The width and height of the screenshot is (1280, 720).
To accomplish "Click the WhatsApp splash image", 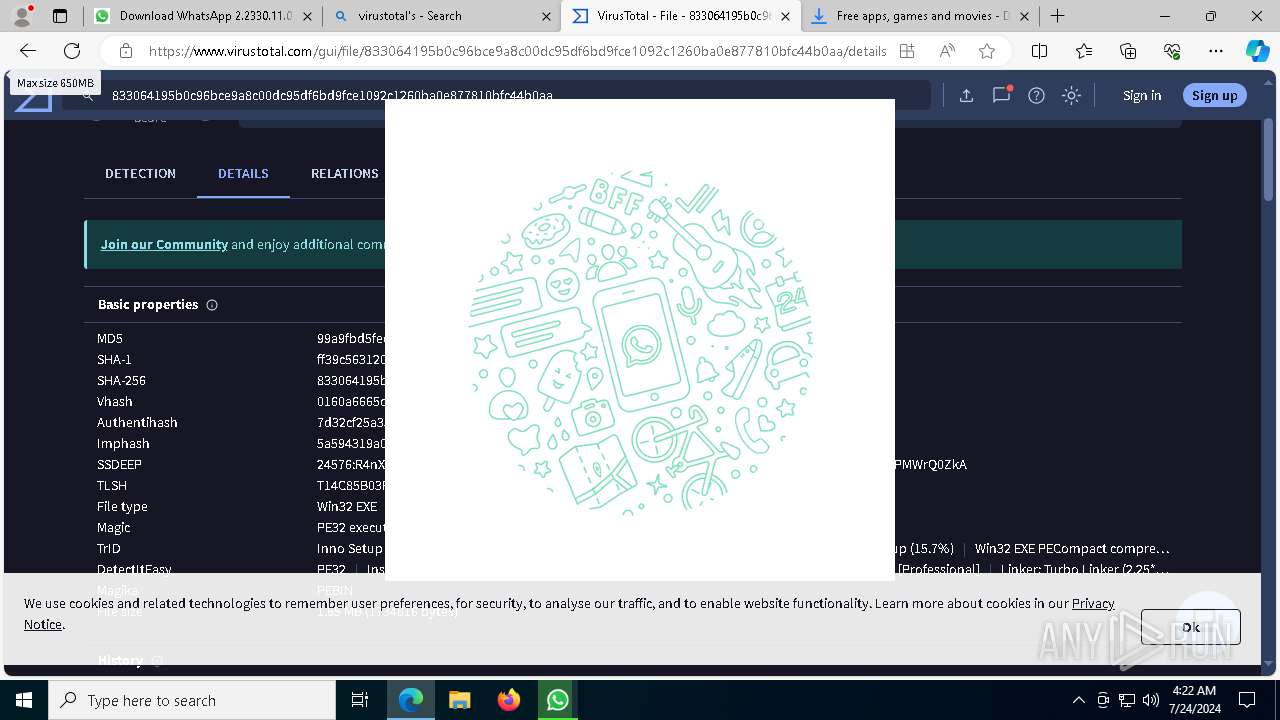I will tap(640, 340).
